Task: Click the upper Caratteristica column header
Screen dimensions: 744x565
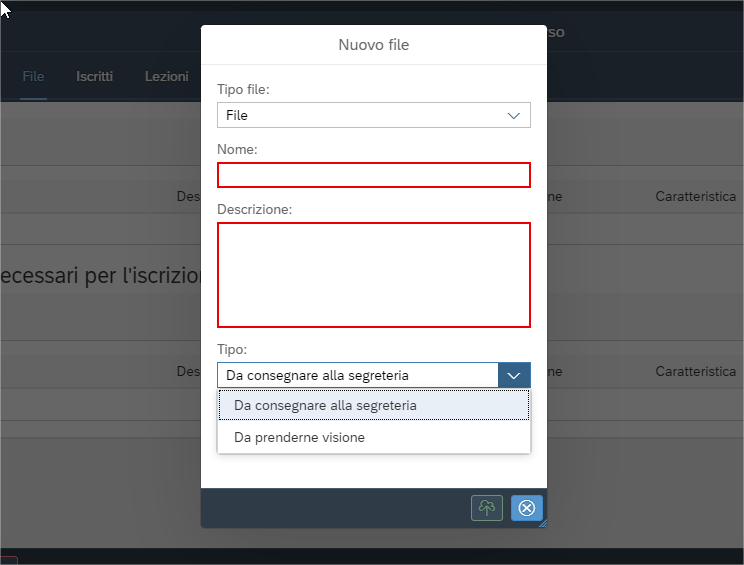Action: (x=695, y=197)
